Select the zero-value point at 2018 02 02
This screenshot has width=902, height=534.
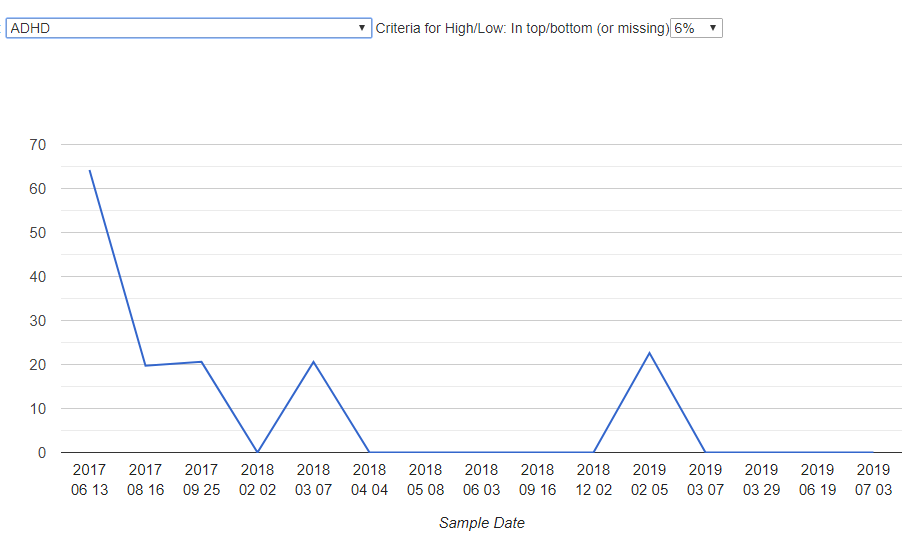pos(258,452)
